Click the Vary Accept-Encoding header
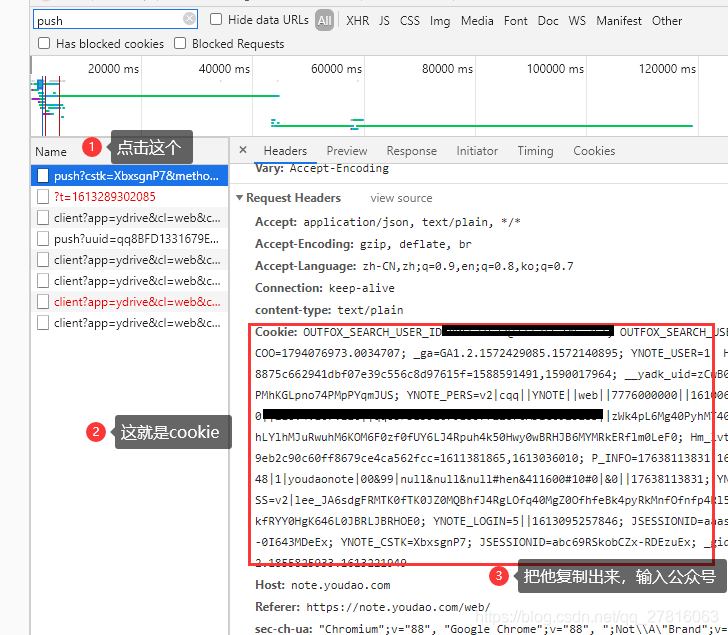Image resolution: width=728 pixels, height=635 pixels. click(x=322, y=168)
